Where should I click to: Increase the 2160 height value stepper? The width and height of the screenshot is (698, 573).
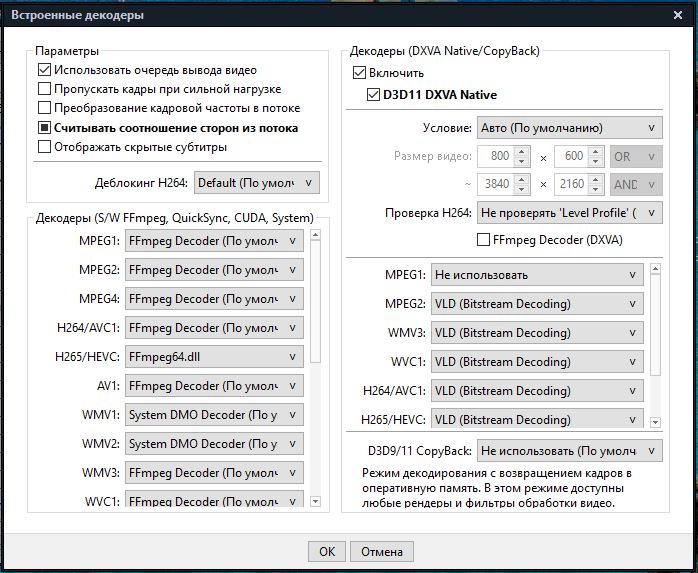coord(596,179)
